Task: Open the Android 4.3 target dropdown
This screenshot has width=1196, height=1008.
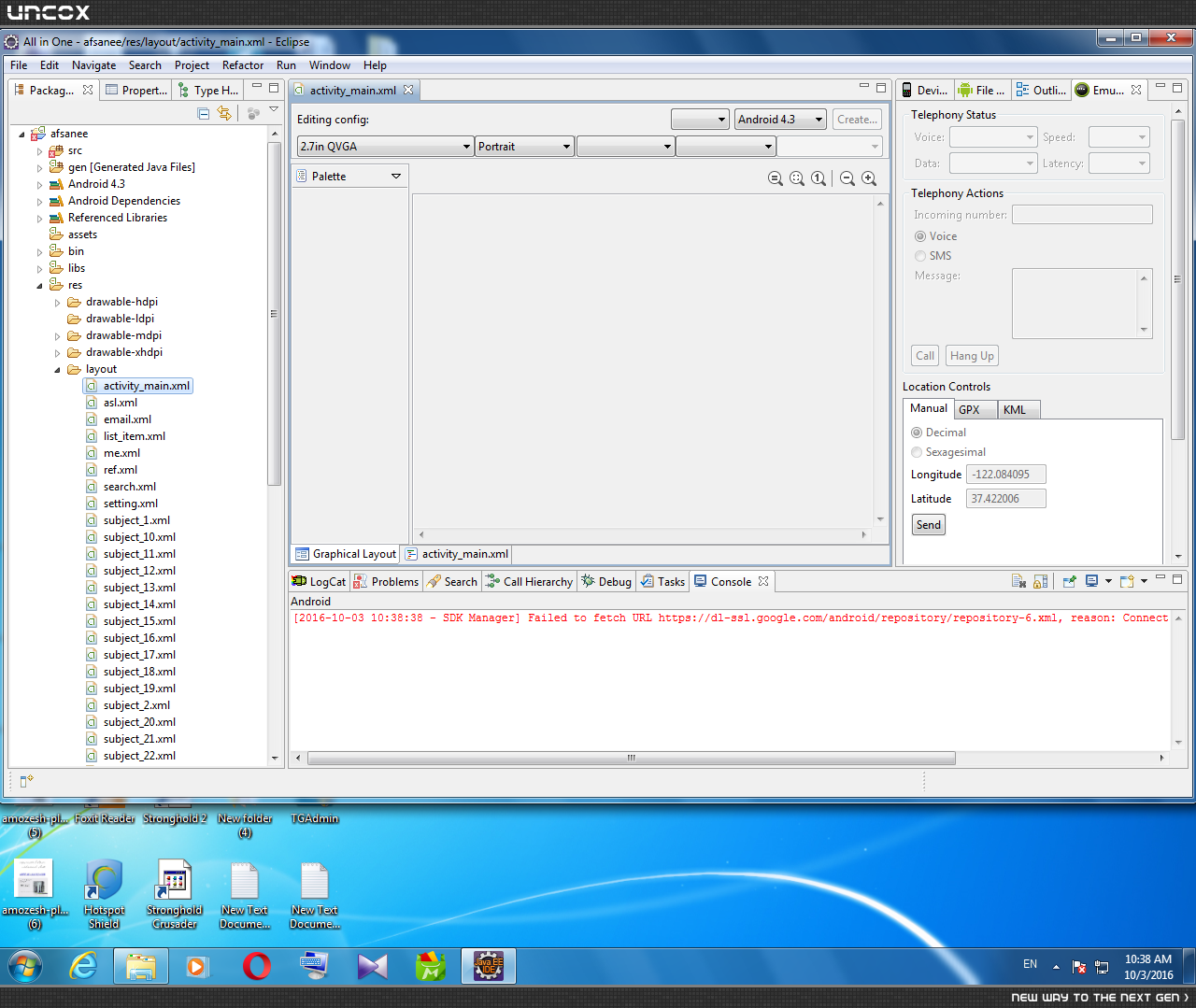Action: tap(781, 120)
